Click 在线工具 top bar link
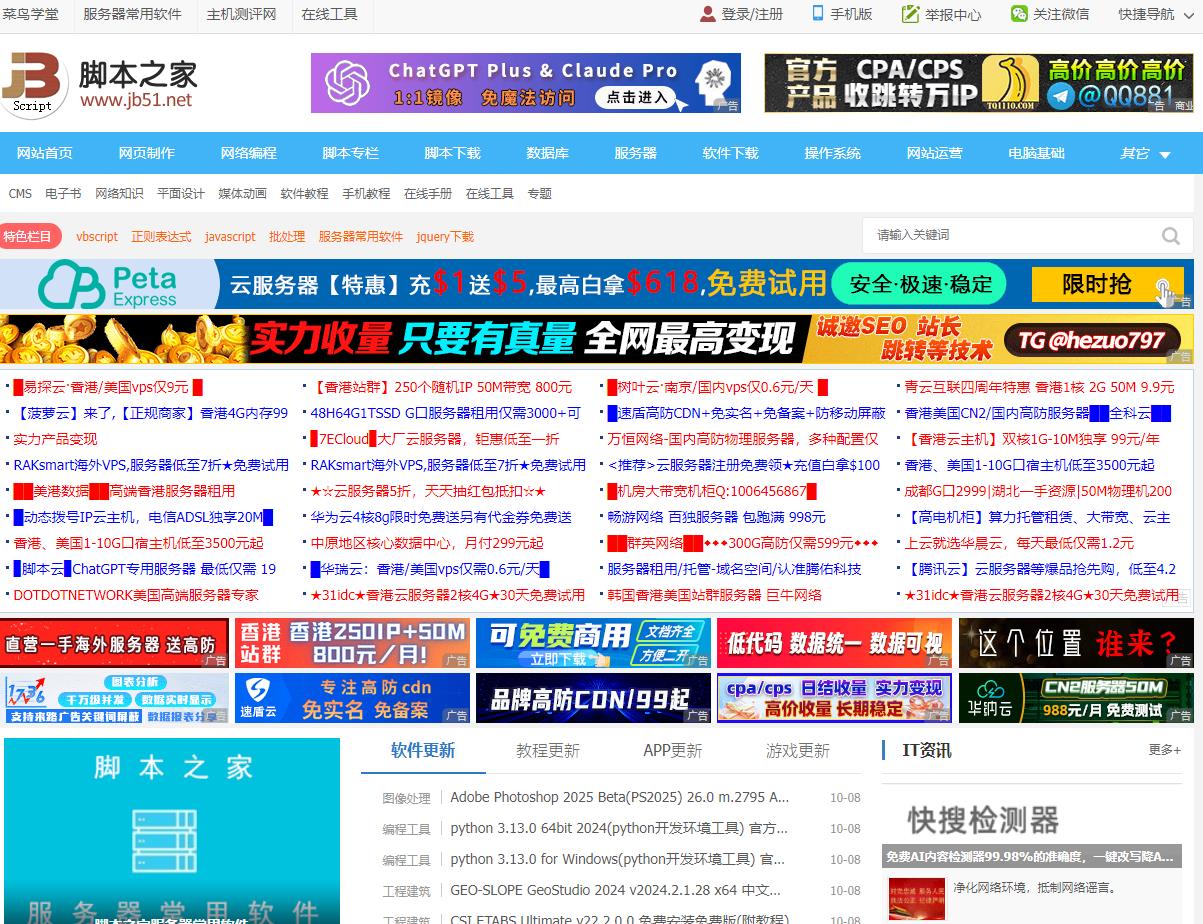 coord(330,14)
